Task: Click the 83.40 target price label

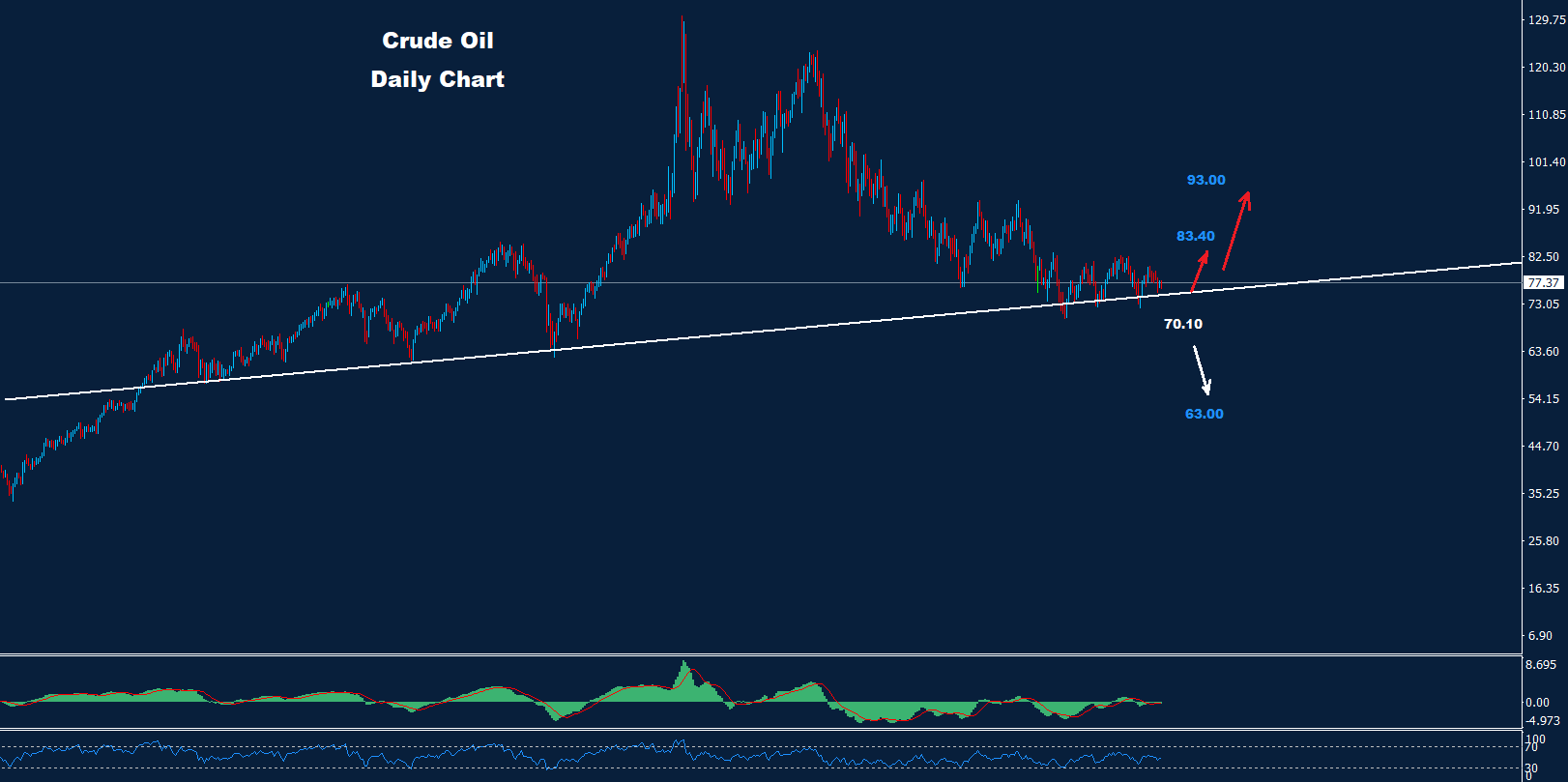Action: tap(1195, 236)
